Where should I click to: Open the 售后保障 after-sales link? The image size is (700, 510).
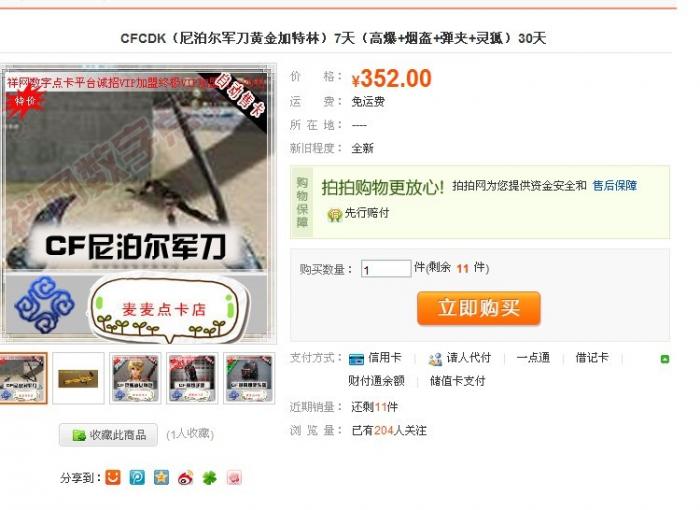pyautogui.click(x=614, y=186)
